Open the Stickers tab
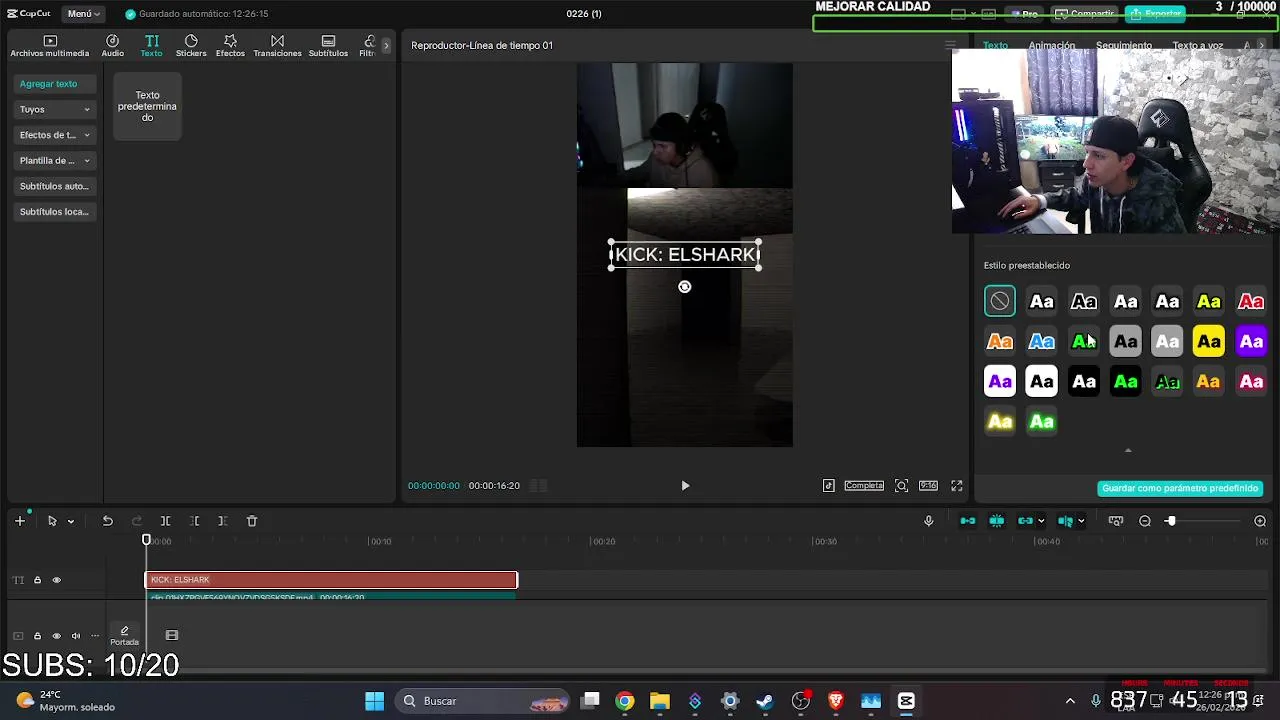Image resolution: width=1280 pixels, height=720 pixels. [x=191, y=46]
